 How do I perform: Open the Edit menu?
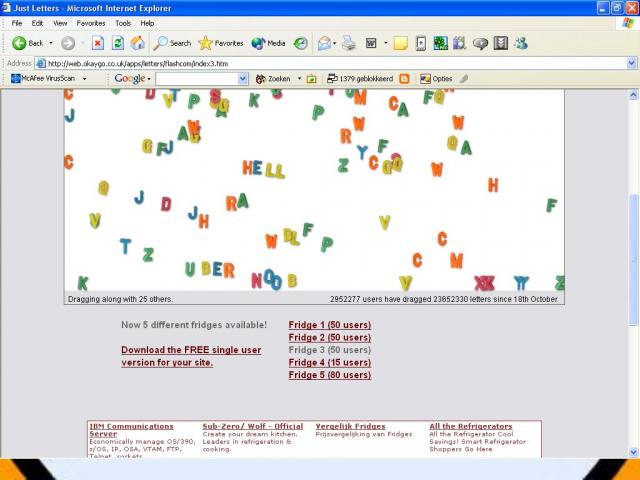[37, 23]
